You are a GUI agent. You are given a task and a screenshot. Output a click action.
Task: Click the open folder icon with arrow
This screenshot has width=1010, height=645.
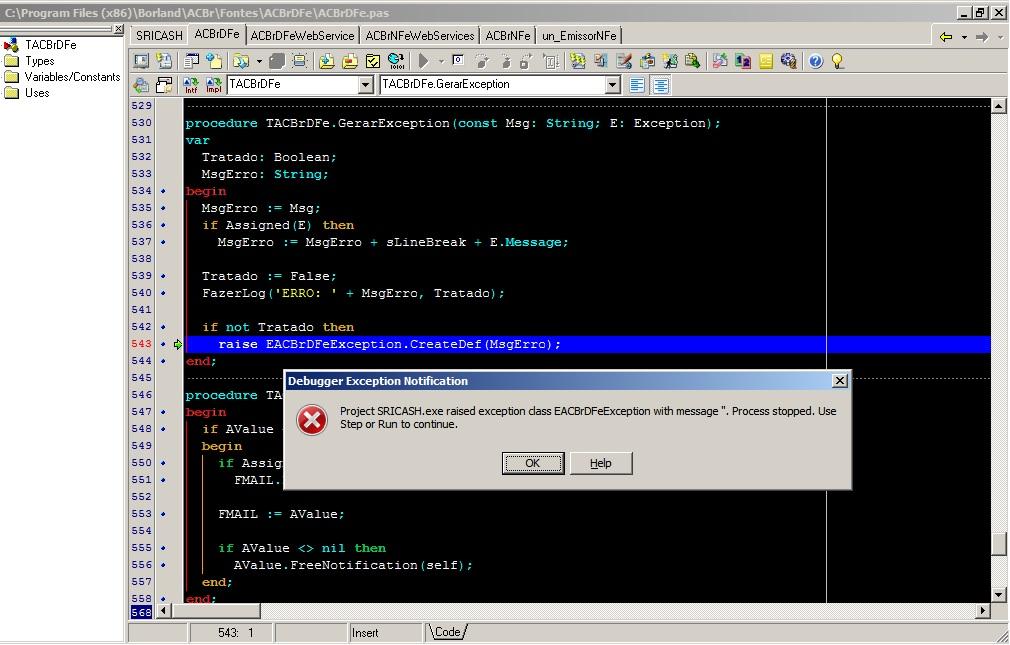(x=242, y=61)
